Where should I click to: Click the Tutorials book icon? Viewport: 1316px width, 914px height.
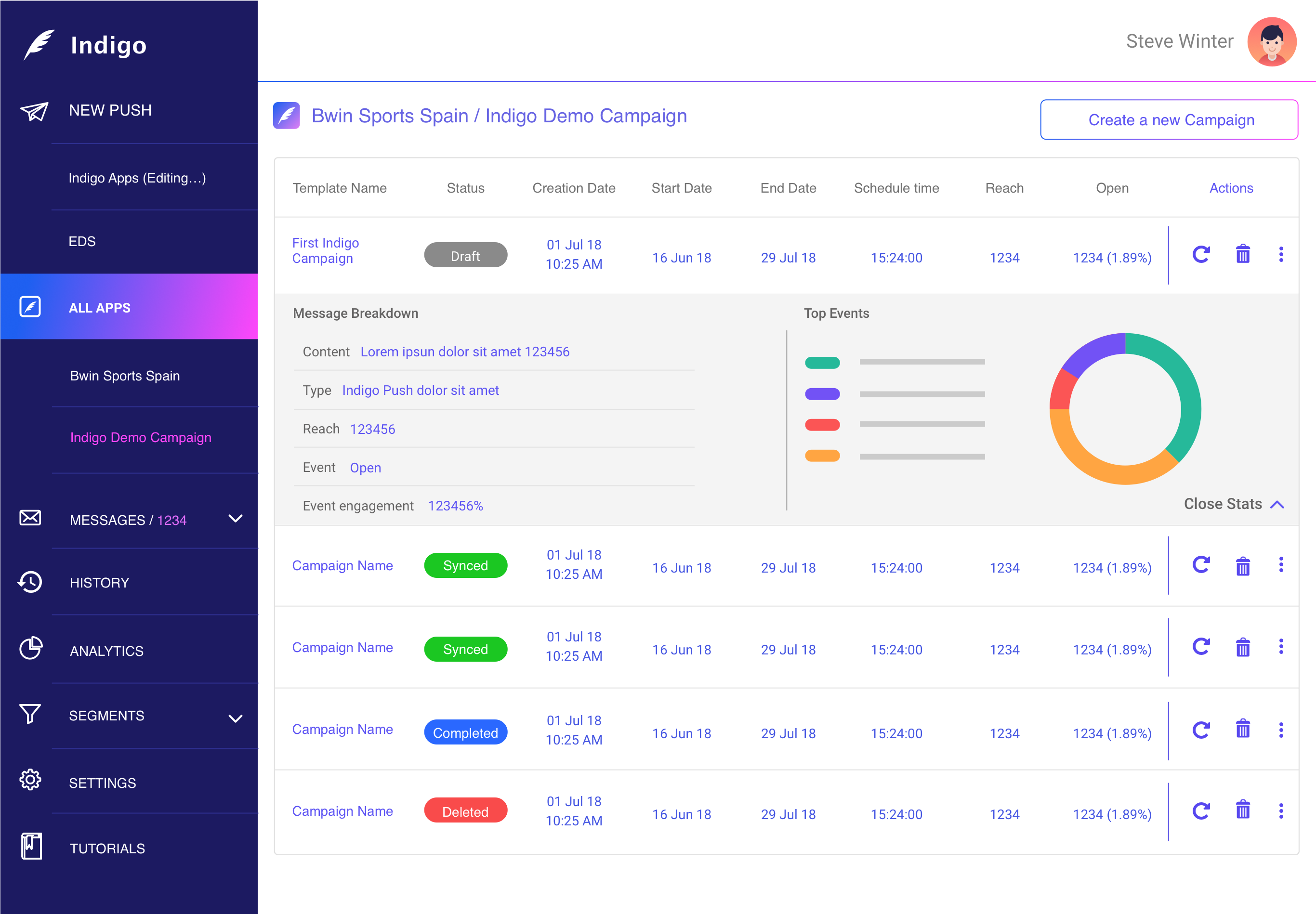[31, 847]
